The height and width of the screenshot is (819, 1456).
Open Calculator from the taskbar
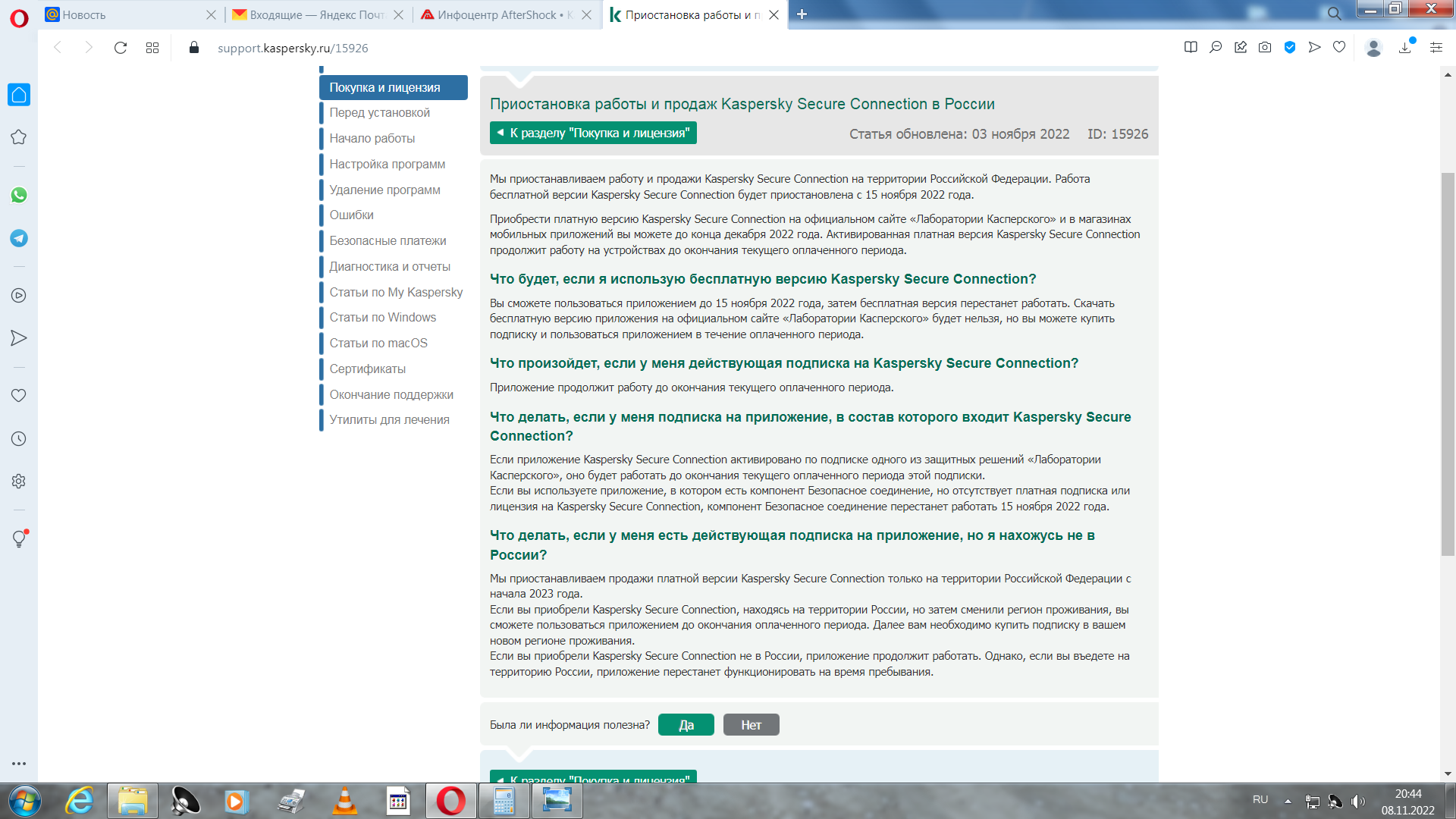(x=504, y=801)
